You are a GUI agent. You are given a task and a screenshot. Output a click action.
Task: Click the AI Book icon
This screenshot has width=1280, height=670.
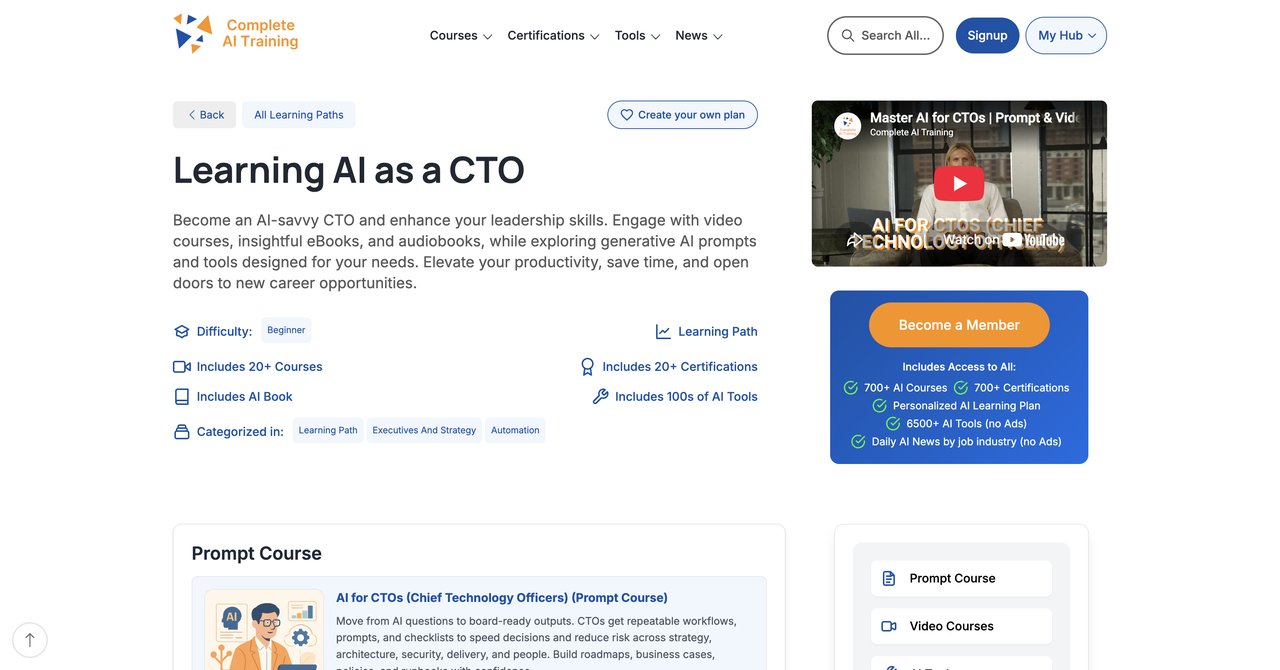(x=182, y=397)
